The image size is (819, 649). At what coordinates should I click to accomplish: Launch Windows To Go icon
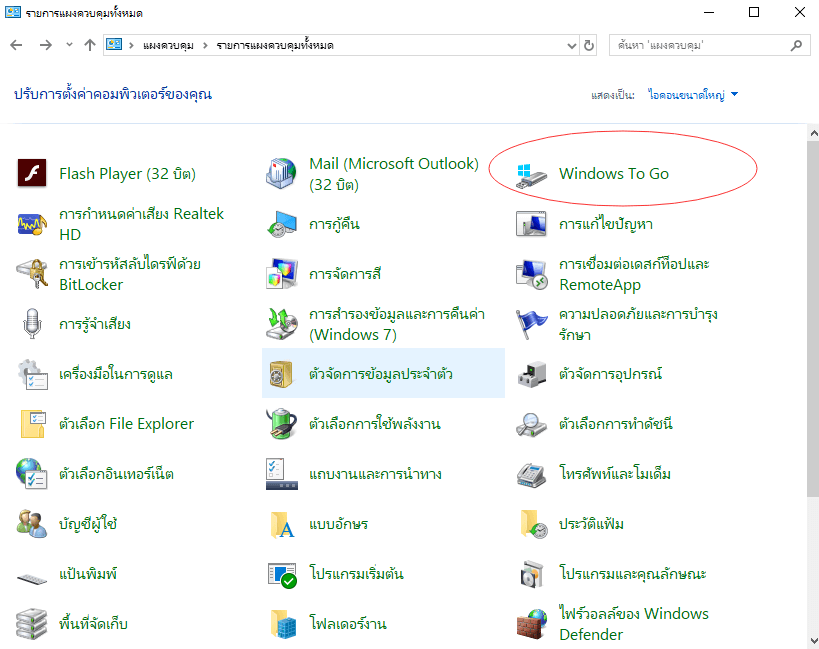click(532, 174)
